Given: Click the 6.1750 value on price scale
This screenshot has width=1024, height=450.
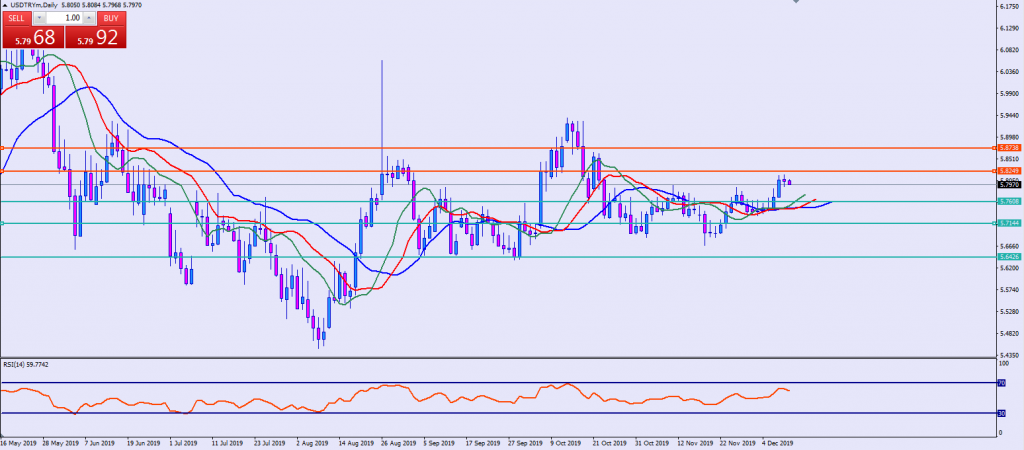Looking at the screenshot, I should 1008,6.
